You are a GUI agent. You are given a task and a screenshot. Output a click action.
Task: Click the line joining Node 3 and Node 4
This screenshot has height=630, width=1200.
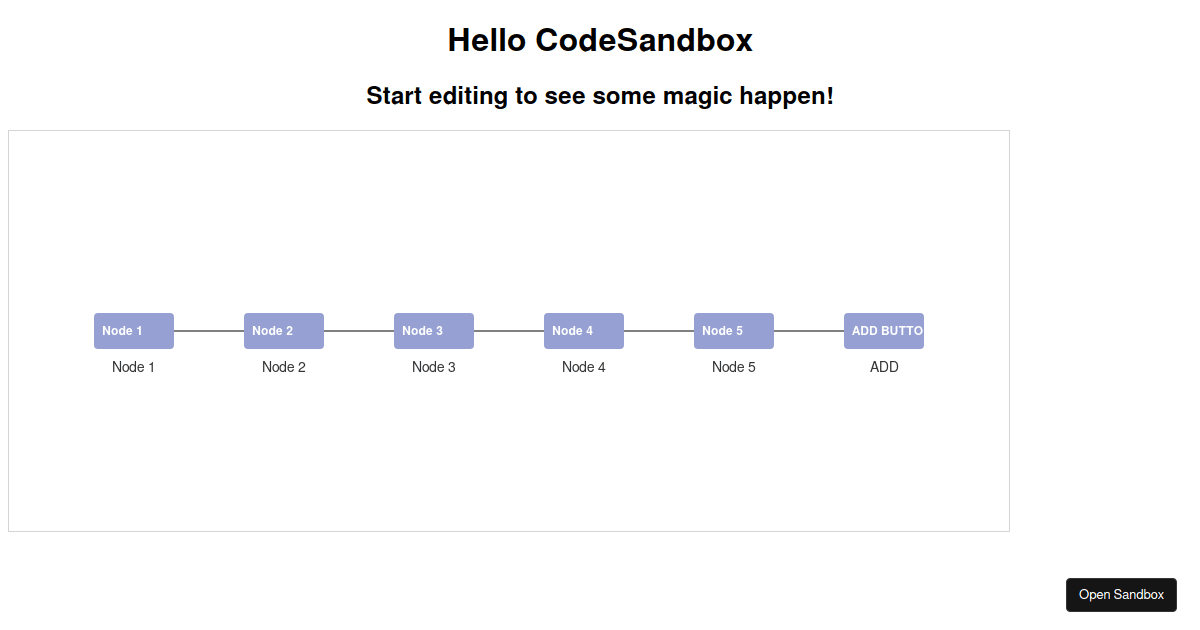coord(509,331)
